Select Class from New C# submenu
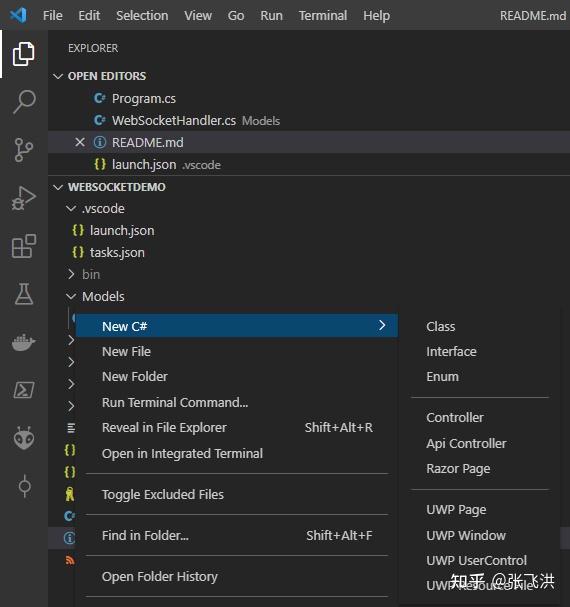The image size is (570, 607). point(441,327)
